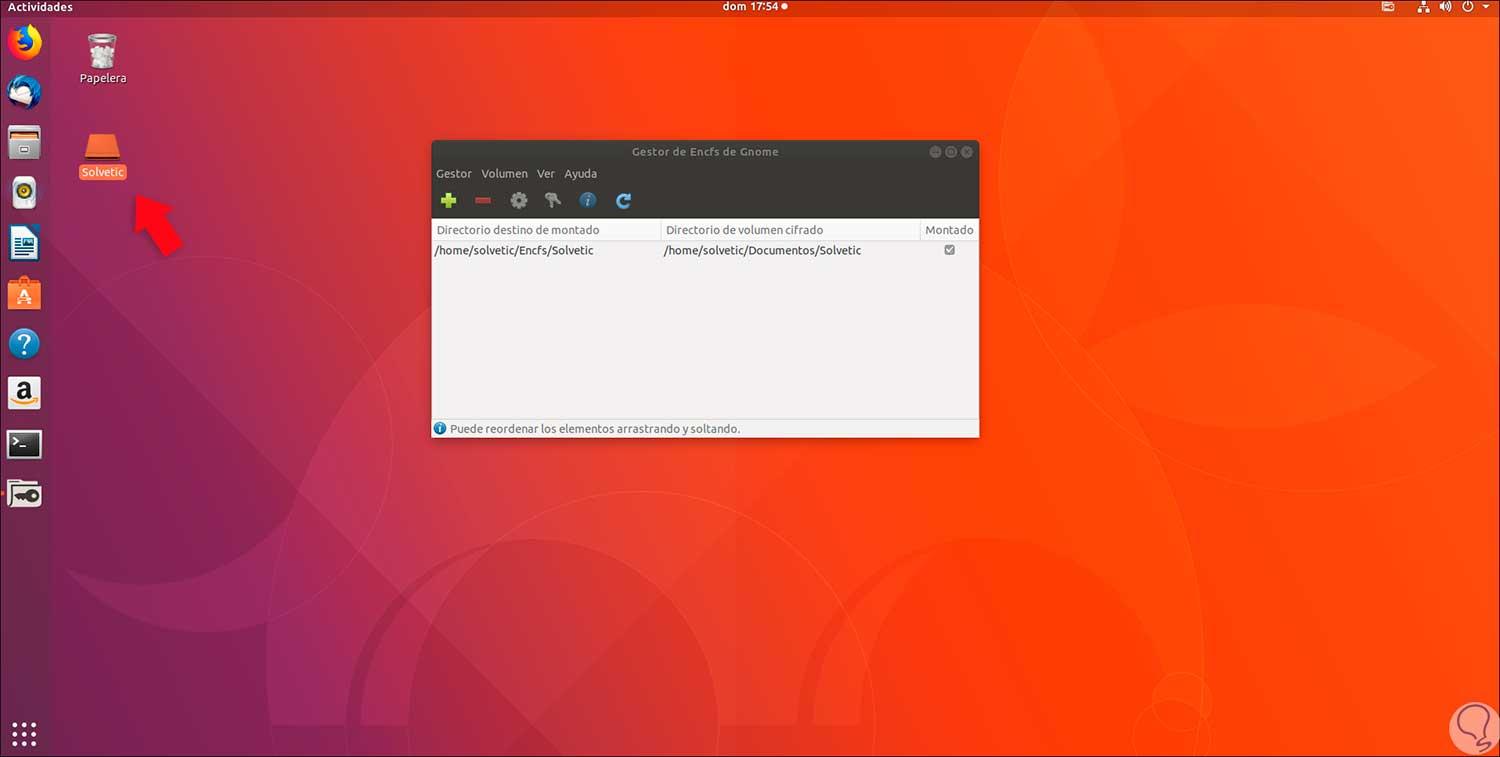
Task: Open the Files manager in the dock
Action: tap(24, 142)
